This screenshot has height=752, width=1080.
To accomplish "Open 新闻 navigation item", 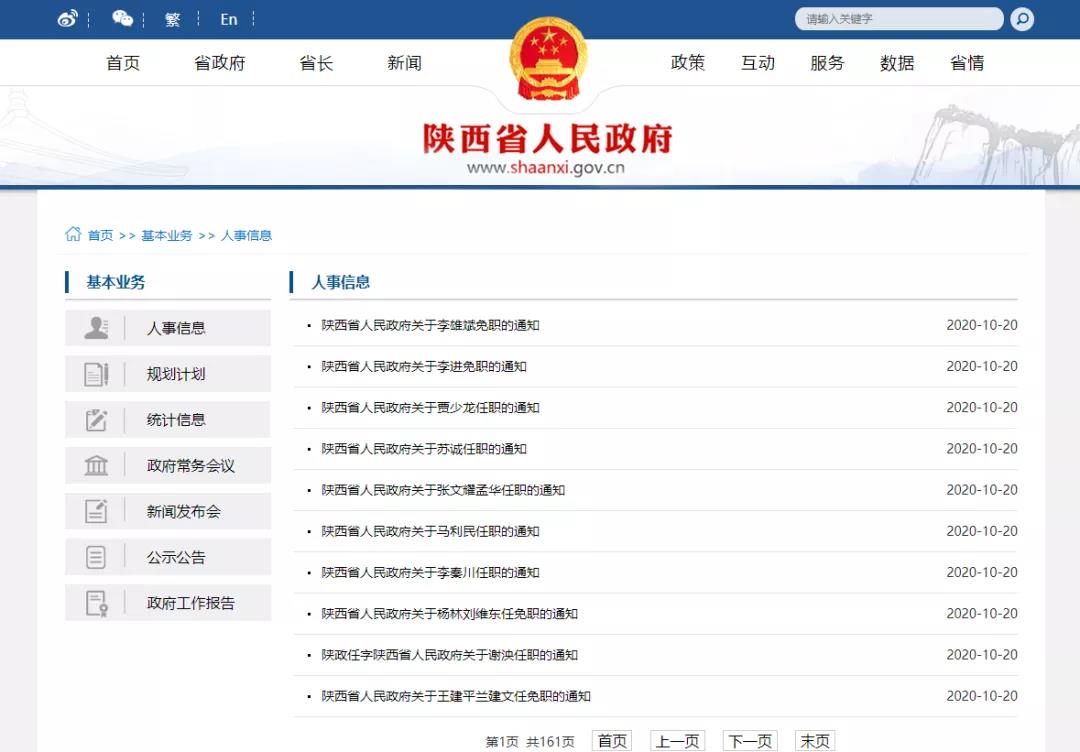I will pyautogui.click(x=404, y=63).
